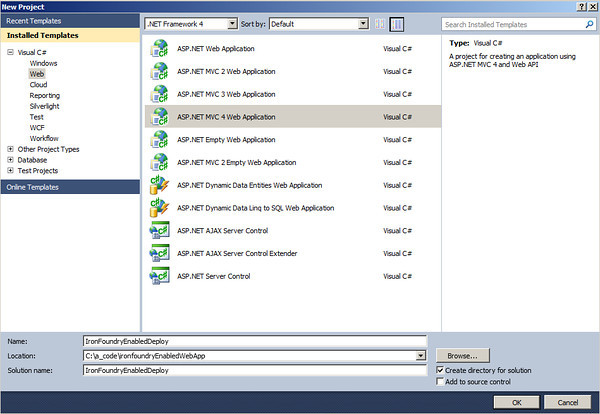This screenshot has height=414, width=600.
Task: Open the .NET Framework 4 version dropdown
Action: pyautogui.click(x=232, y=24)
